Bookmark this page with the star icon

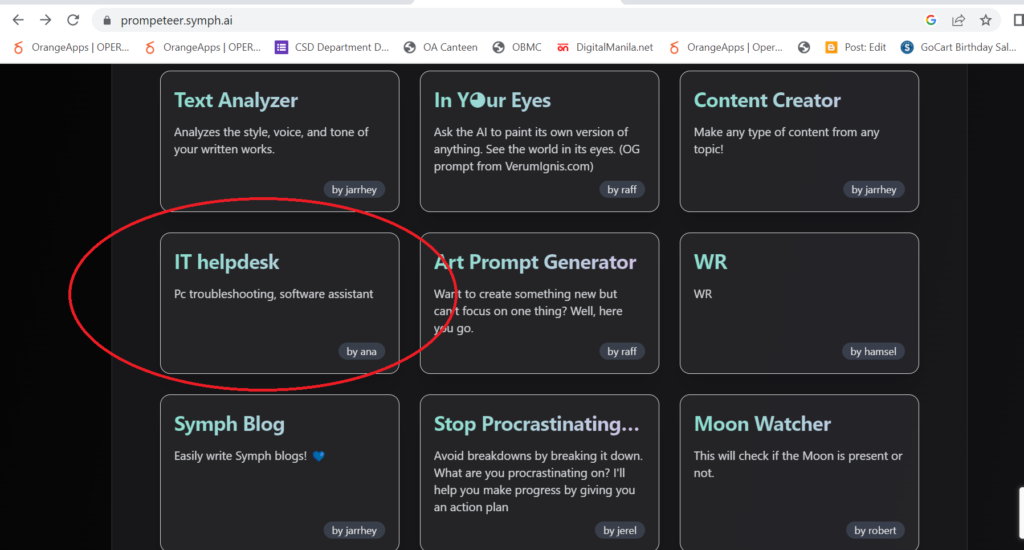coord(985,20)
